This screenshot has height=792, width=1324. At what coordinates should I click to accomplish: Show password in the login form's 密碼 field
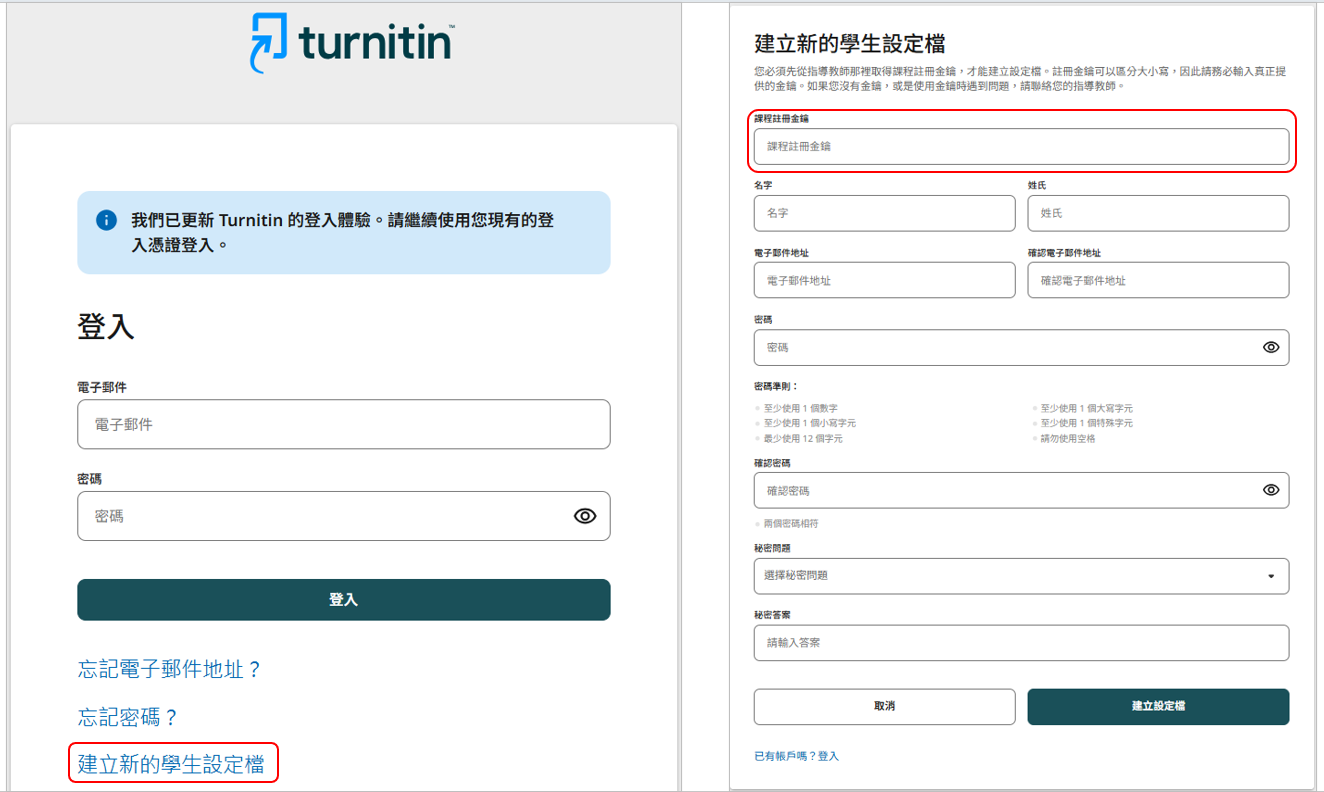pos(585,516)
